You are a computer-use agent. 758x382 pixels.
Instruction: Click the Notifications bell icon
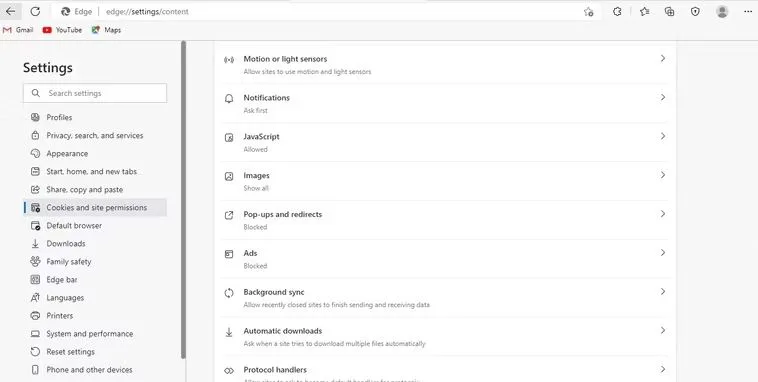point(229,99)
